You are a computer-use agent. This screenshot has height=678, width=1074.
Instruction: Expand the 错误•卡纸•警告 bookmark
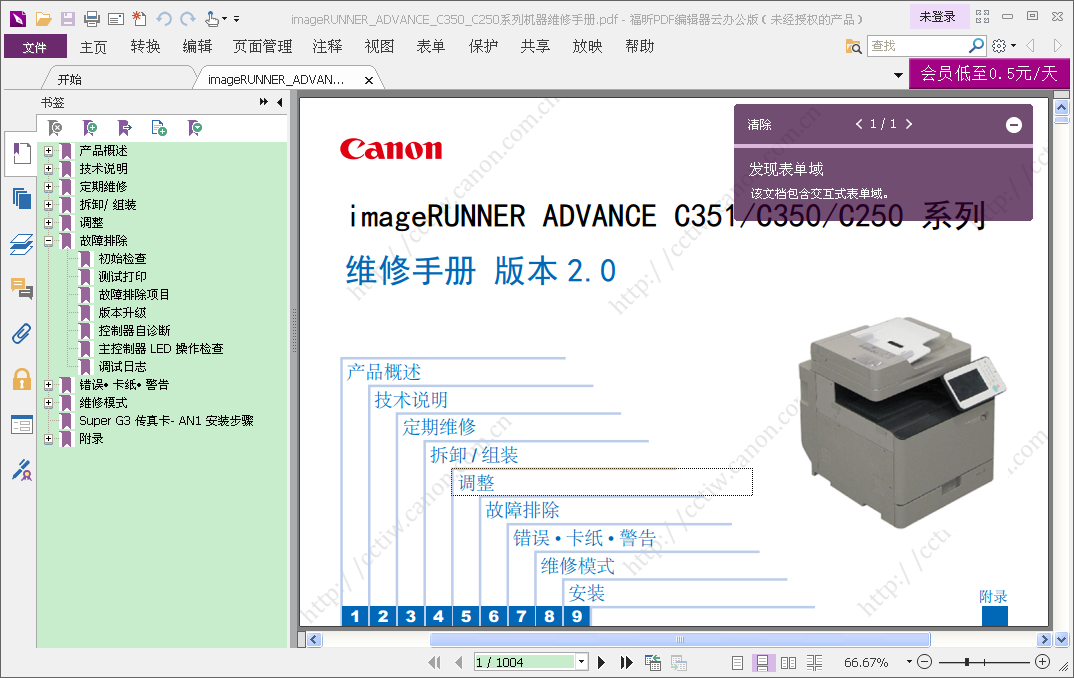(x=49, y=385)
